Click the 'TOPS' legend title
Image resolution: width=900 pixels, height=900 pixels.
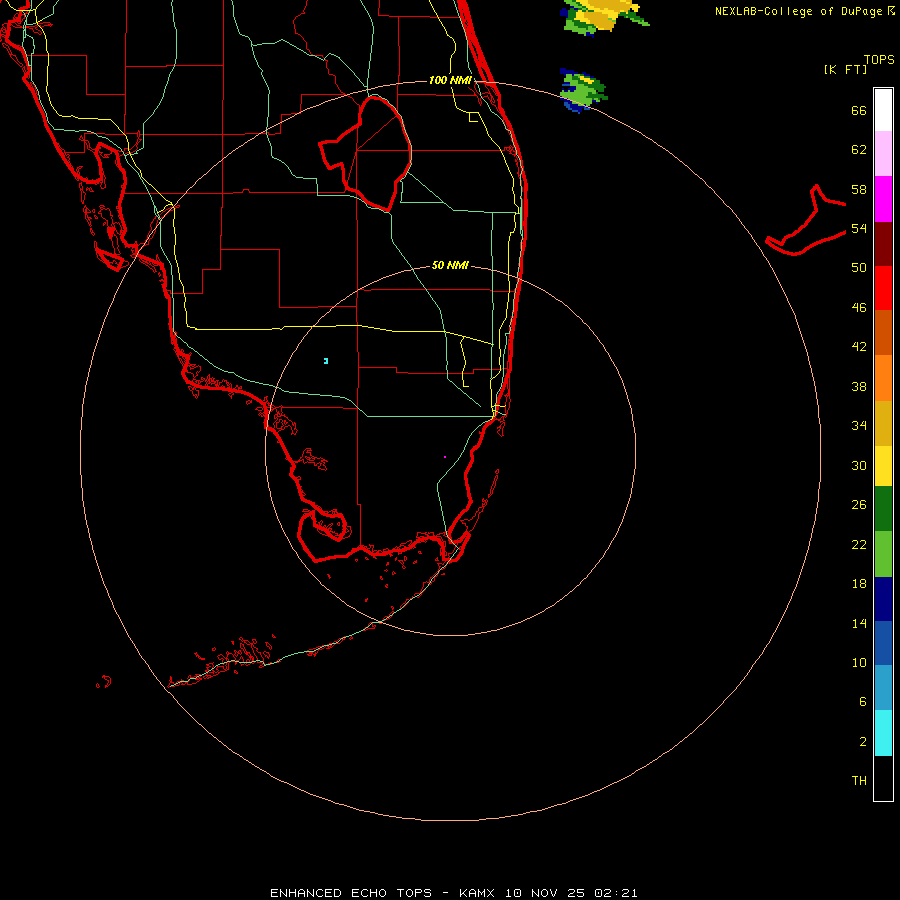(879, 60)
